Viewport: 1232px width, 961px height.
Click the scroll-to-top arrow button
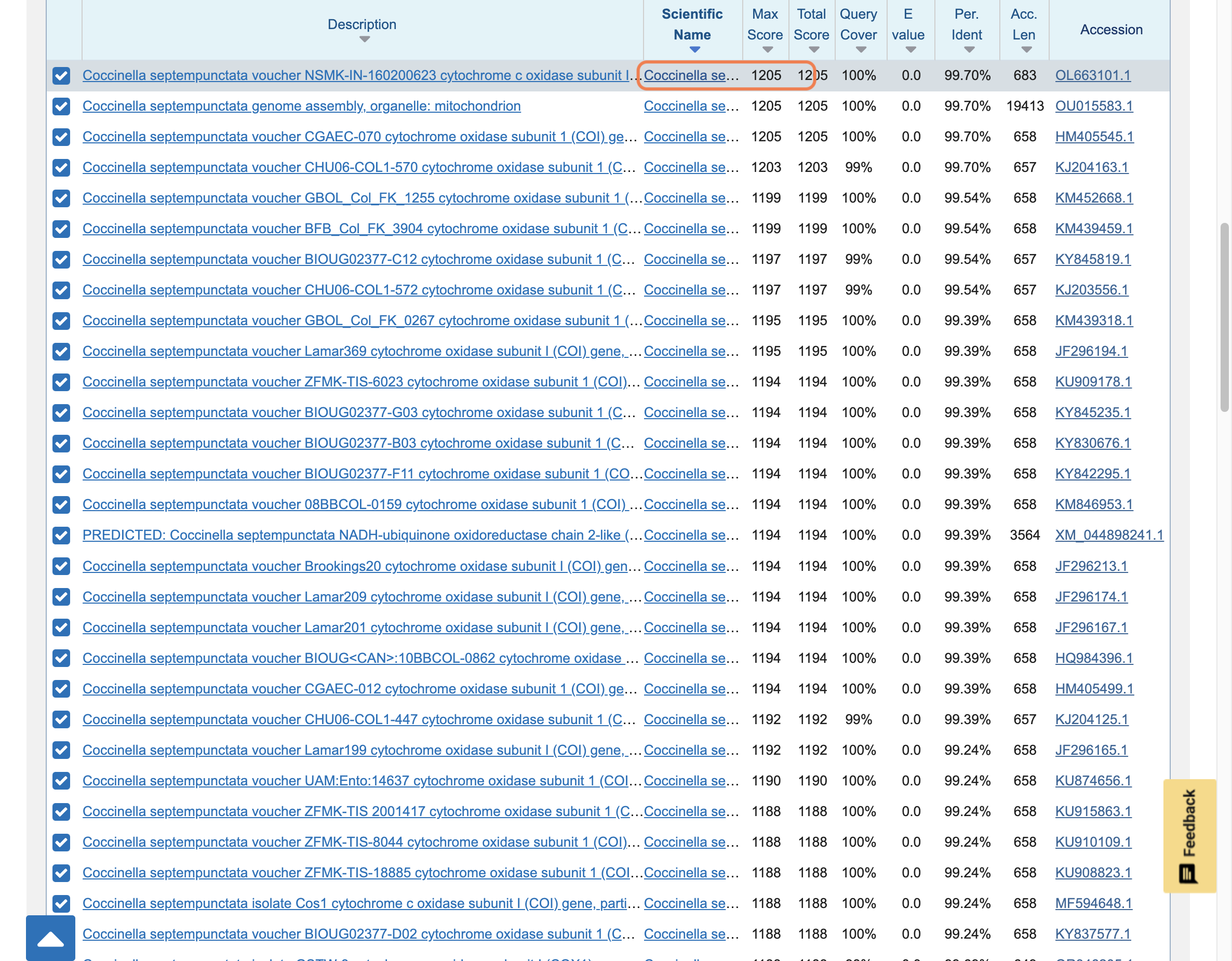coord(50,938)
